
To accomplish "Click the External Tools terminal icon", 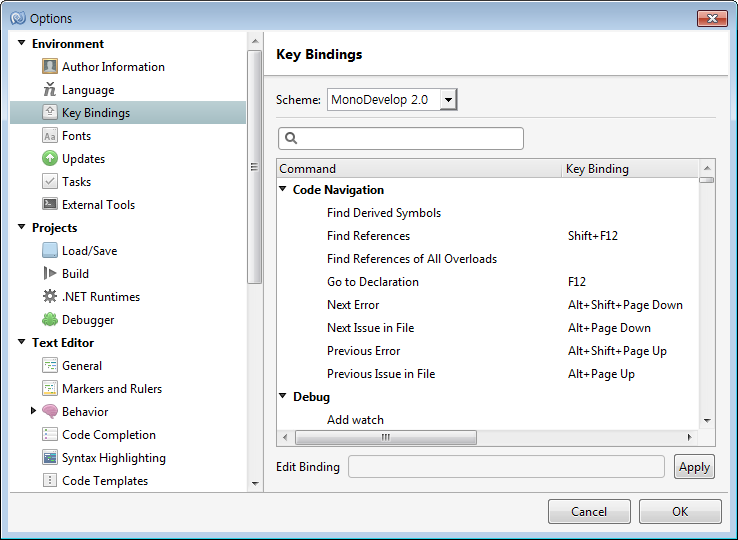I will [x=50, y=205].
